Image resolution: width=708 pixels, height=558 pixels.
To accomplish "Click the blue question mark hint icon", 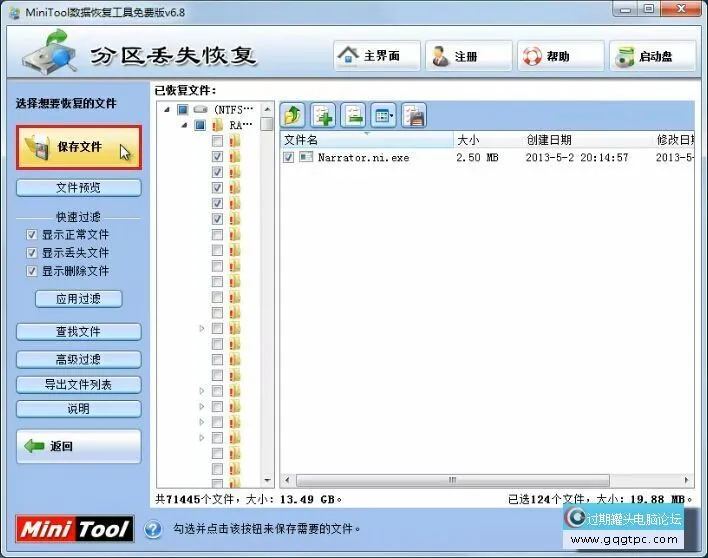I will [153, 529].
